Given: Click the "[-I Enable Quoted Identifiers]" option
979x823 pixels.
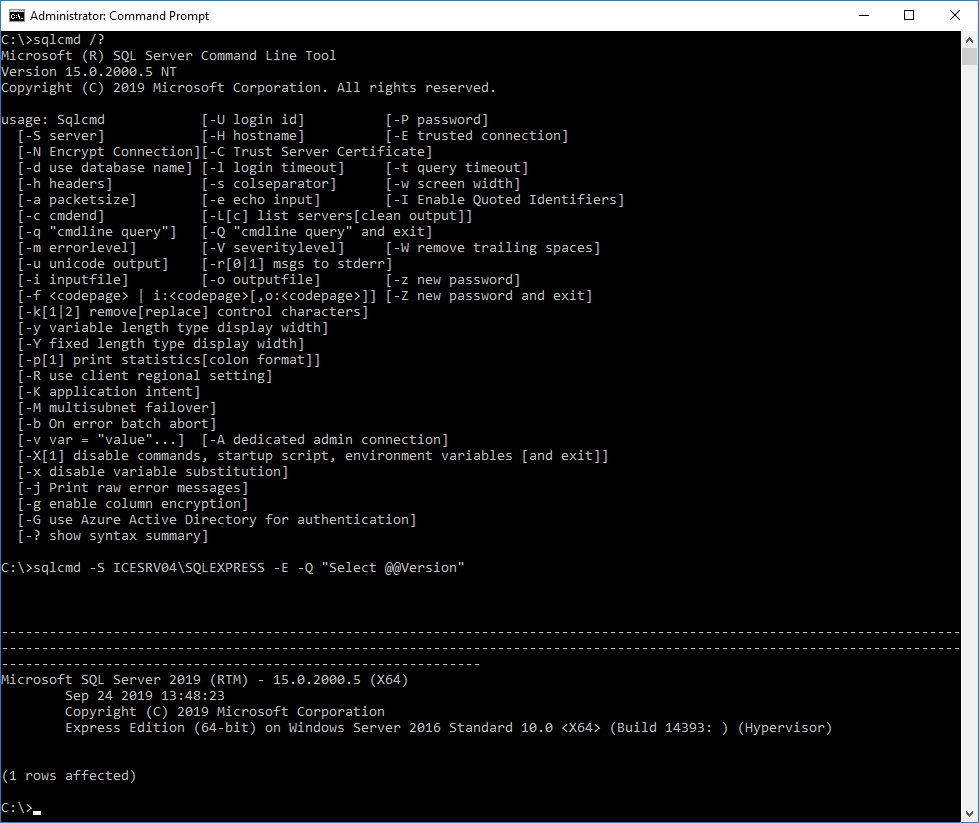Looking at the screenshot, I should point(505,200).
